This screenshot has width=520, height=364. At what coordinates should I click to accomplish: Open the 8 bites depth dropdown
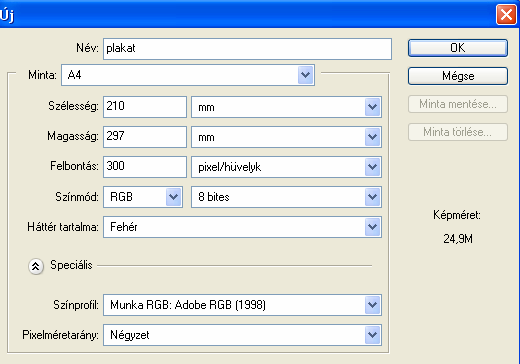tap(286, 197)
